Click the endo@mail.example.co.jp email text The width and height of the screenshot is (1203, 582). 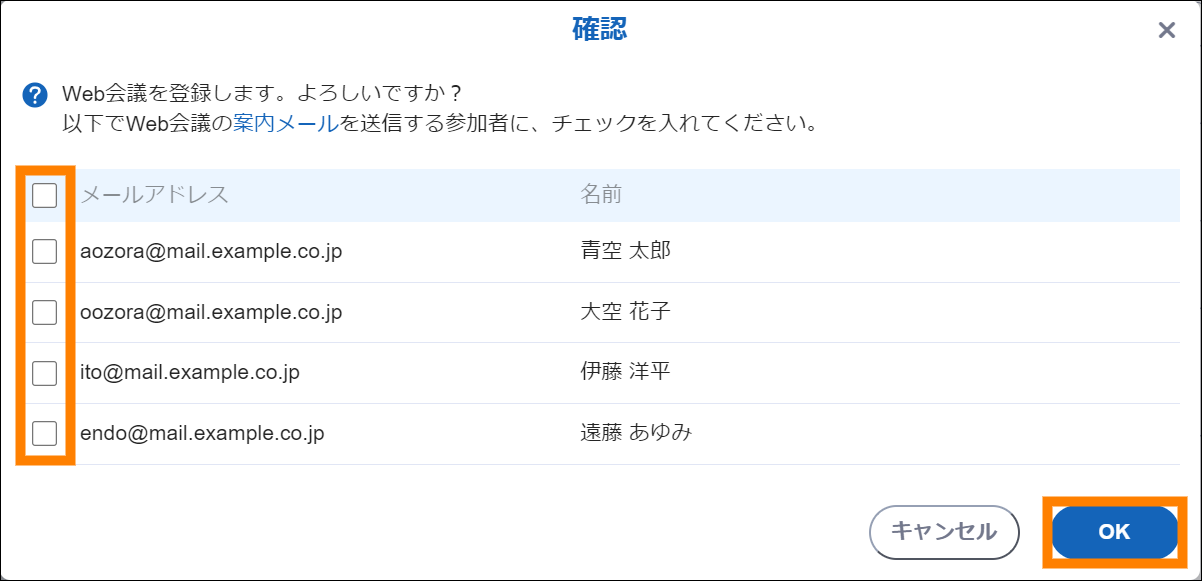click(x=202, y=433)
